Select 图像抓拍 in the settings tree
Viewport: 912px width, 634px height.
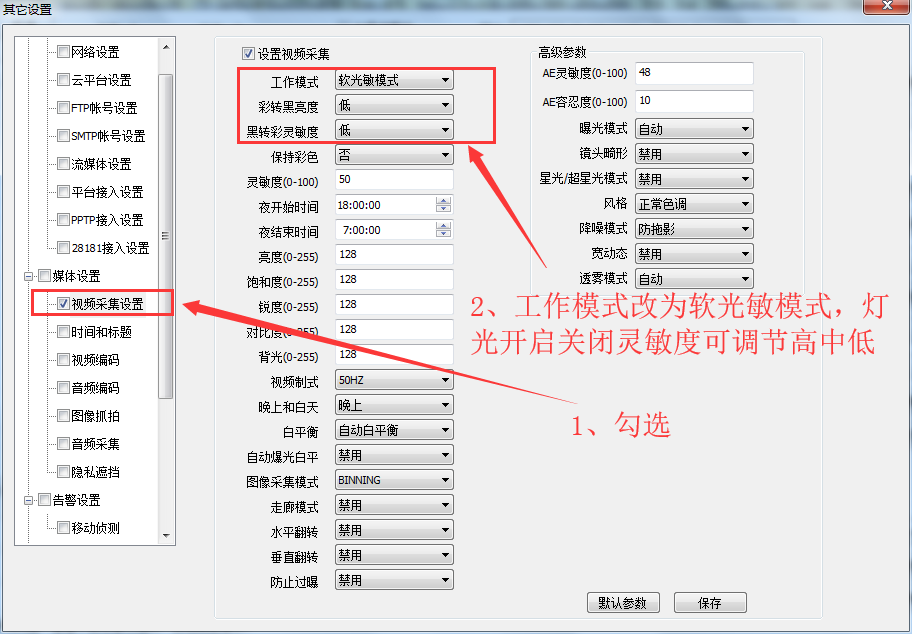point(95,416)
